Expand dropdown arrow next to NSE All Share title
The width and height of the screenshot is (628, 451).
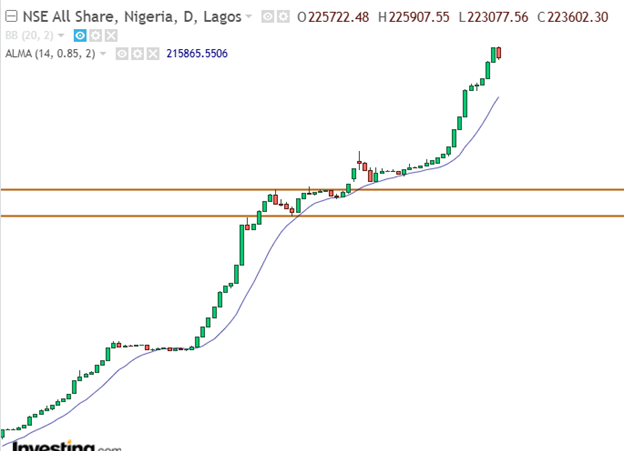(249, 18)
